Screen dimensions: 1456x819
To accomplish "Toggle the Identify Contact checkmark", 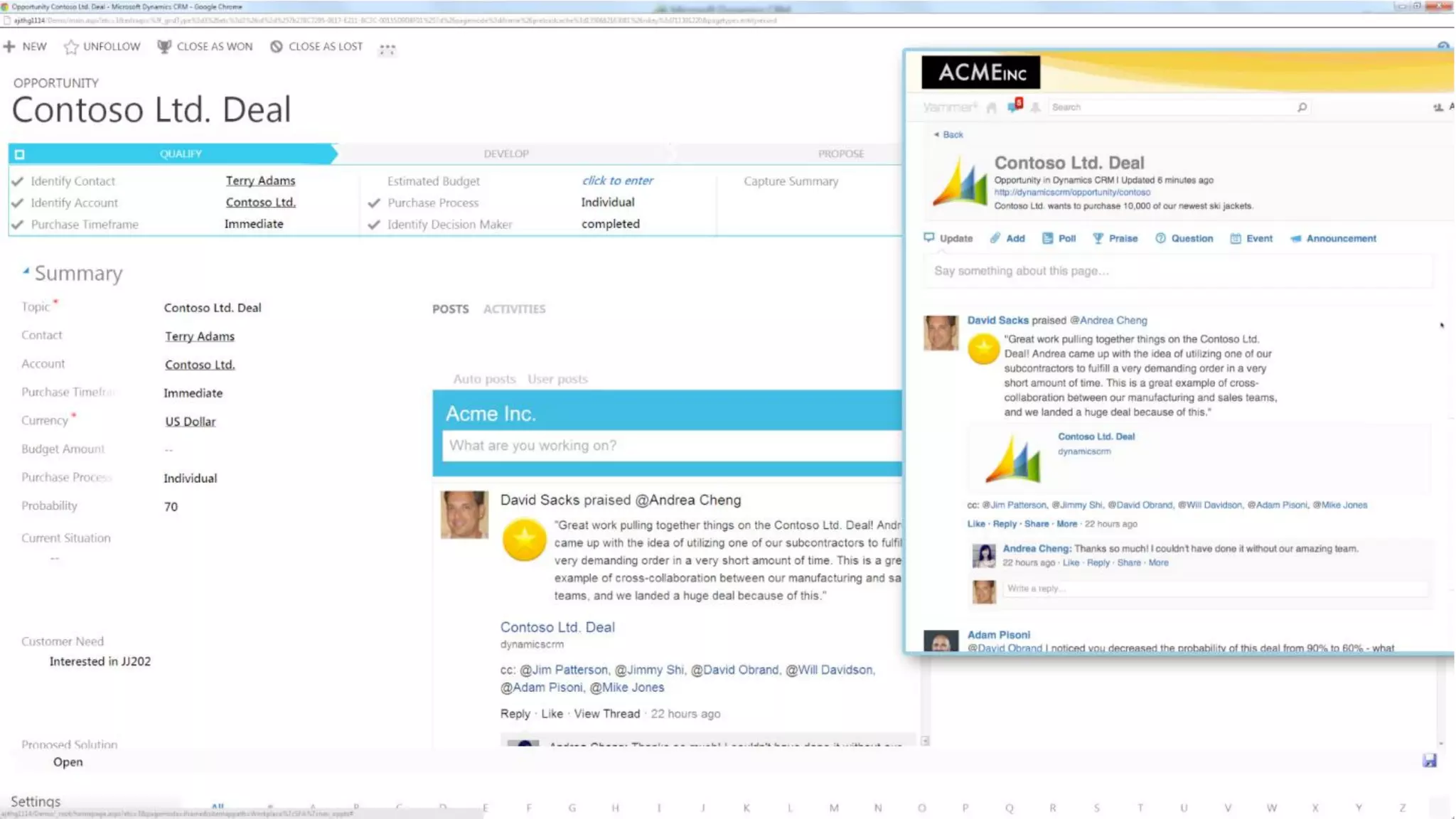I will pyautogui.click(x=18, y=181).
